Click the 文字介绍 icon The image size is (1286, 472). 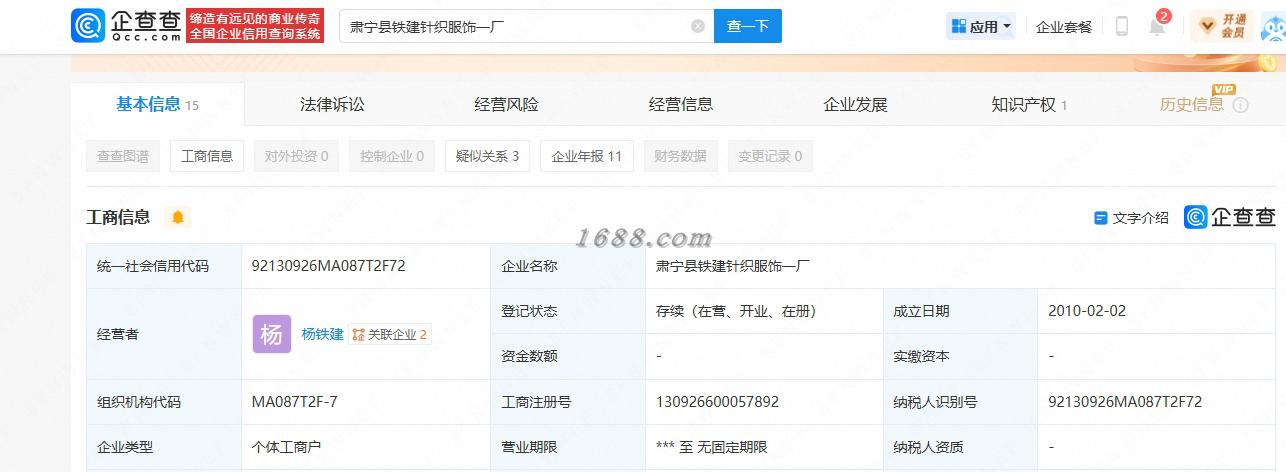pos(1101,217)
